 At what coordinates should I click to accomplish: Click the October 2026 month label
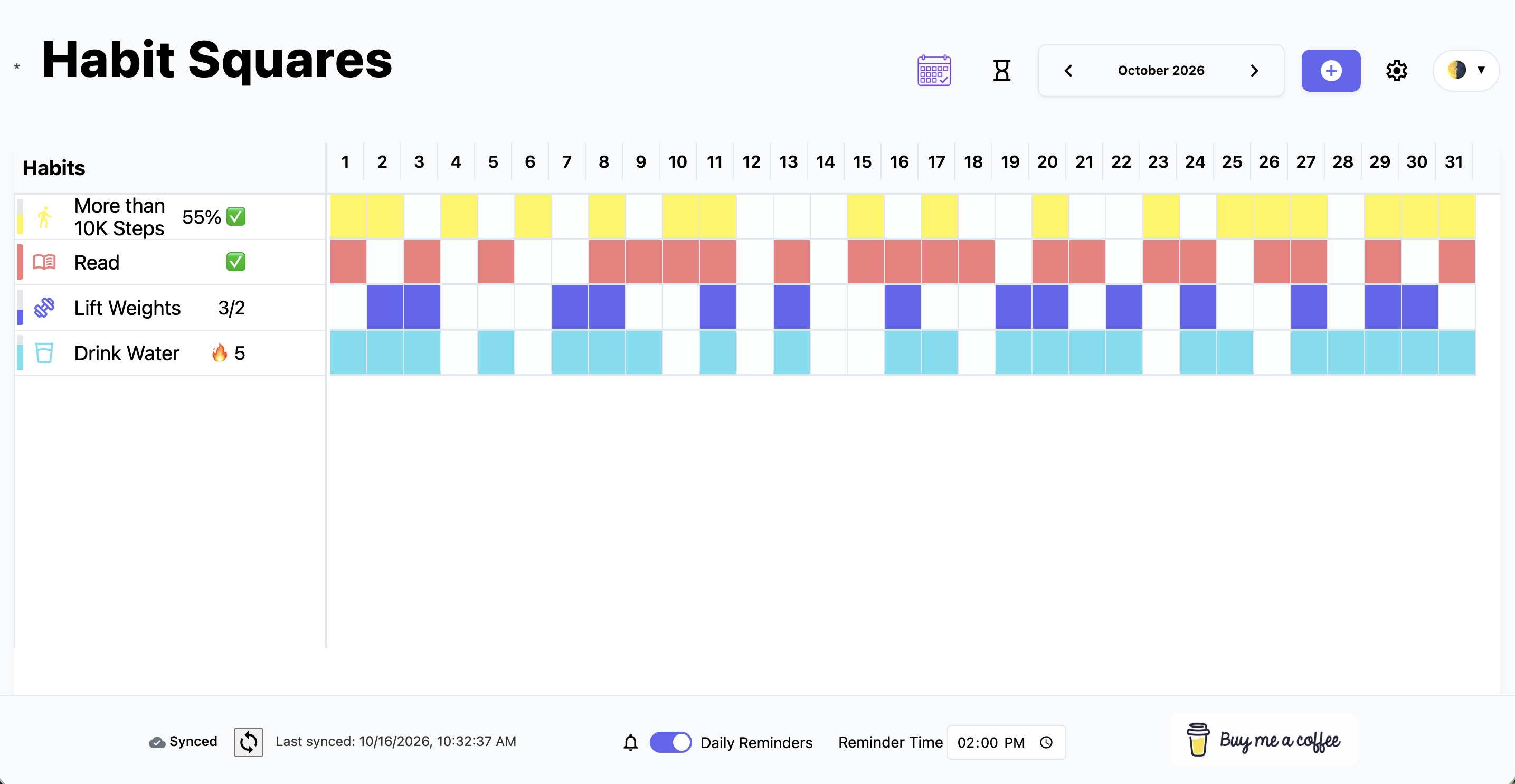point(1161,71)
